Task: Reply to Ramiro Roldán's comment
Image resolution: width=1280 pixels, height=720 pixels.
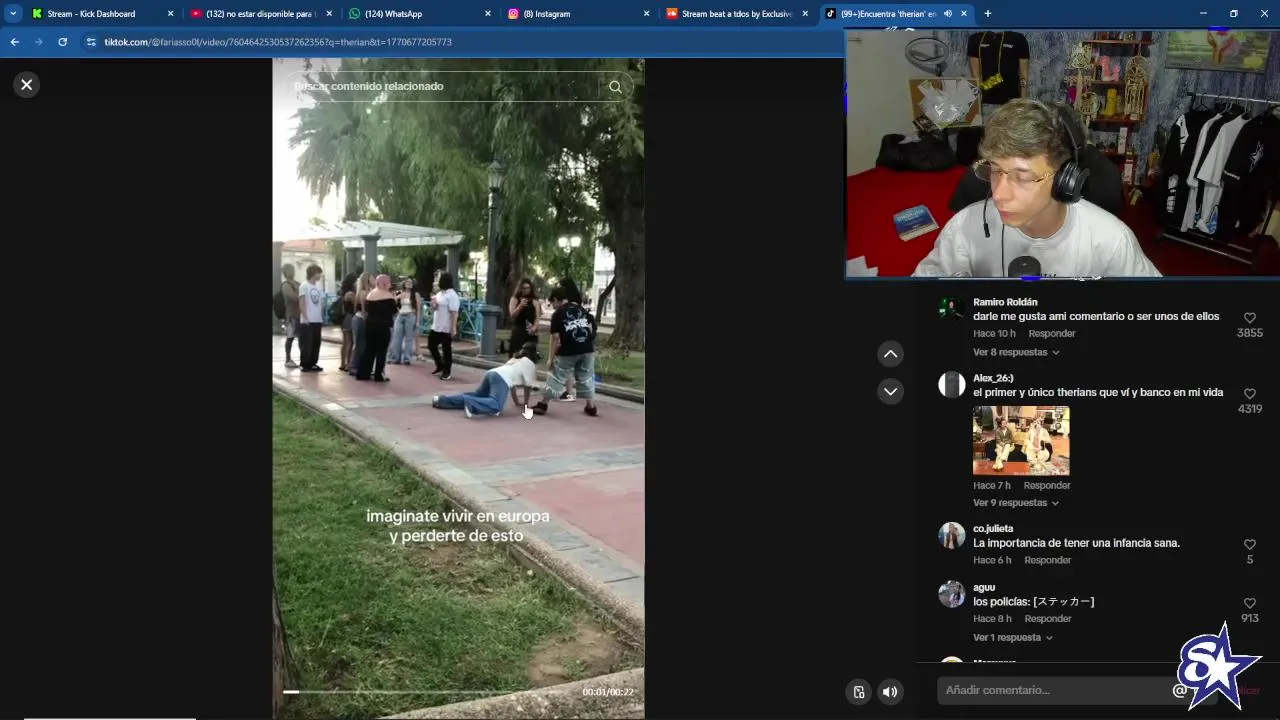Action: [1052, 334]
